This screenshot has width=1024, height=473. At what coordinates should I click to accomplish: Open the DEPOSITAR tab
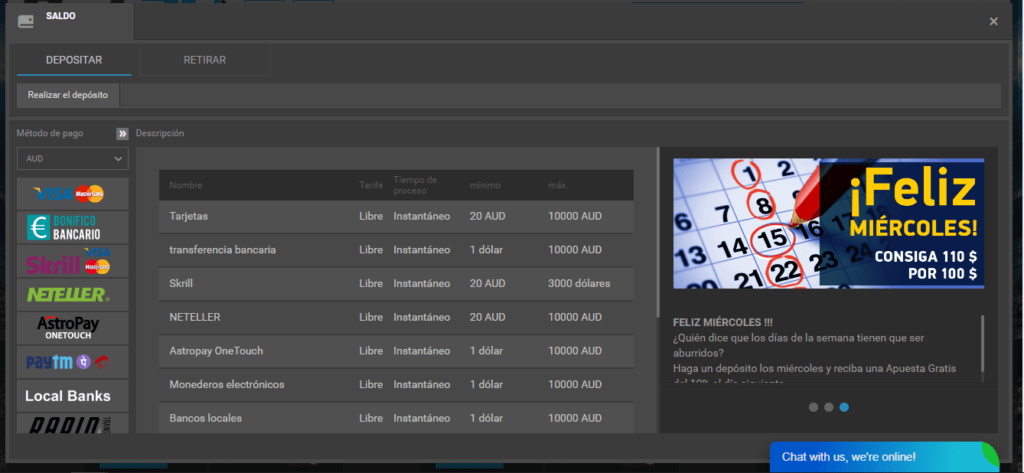tap(74, 60)
